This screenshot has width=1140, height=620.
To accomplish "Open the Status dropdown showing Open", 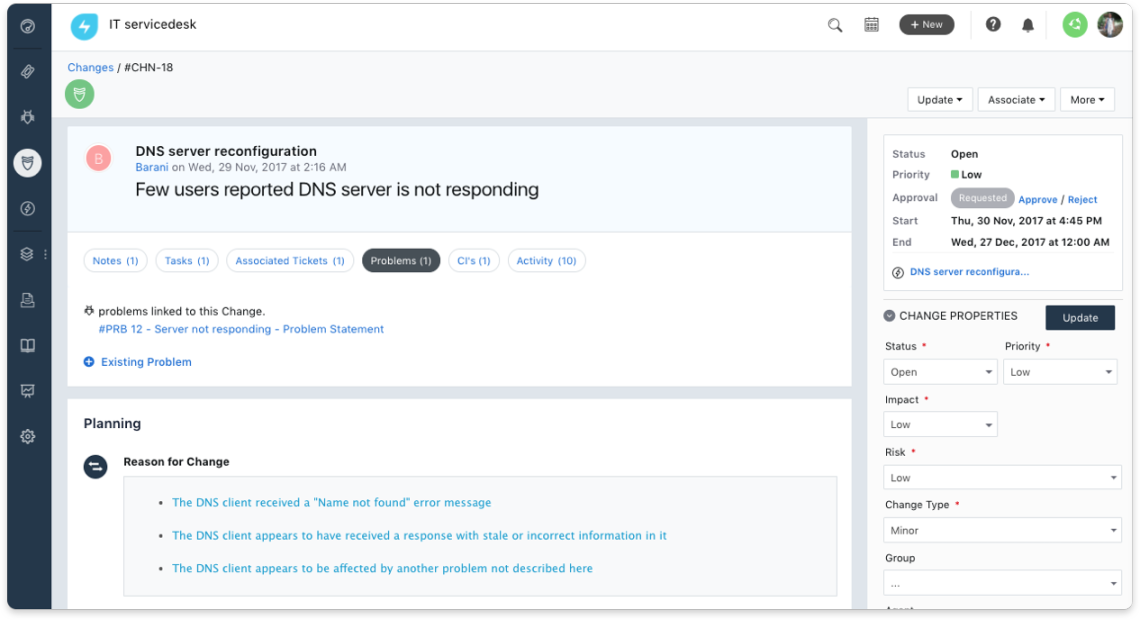I will pos(940,371).
